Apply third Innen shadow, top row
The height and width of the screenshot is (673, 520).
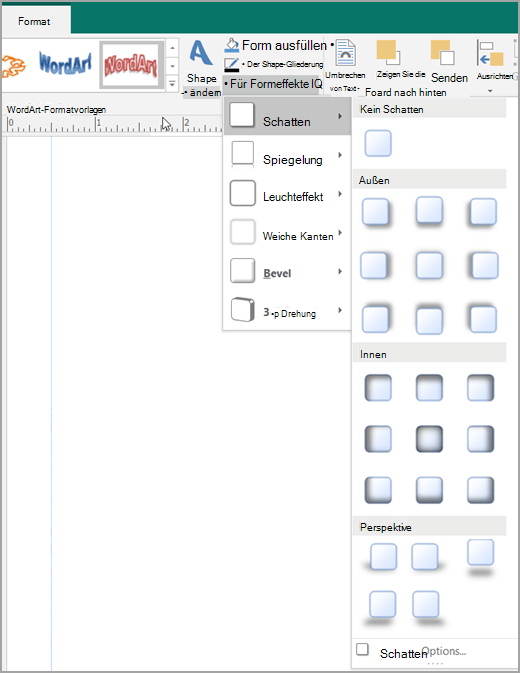tap(481, 388)
